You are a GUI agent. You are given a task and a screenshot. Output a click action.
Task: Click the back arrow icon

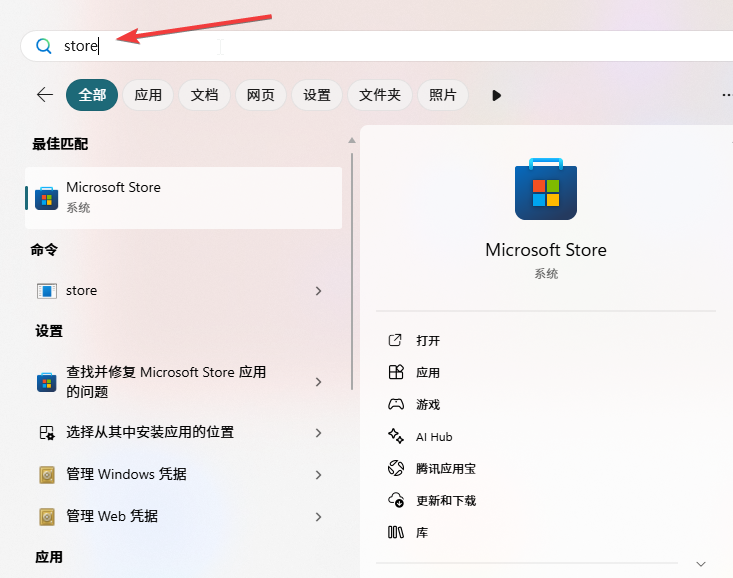click(x=45, y=95)
